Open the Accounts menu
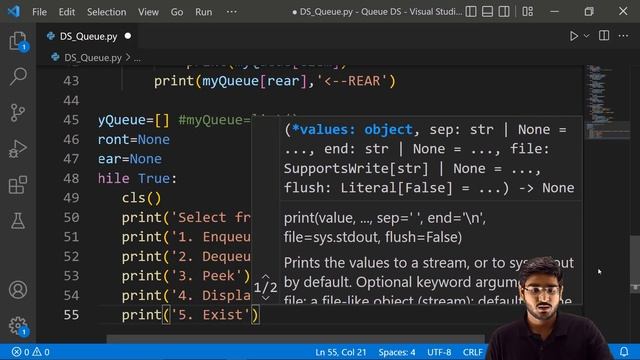Viewport: 640px width, 360px height. coord(18,290)
